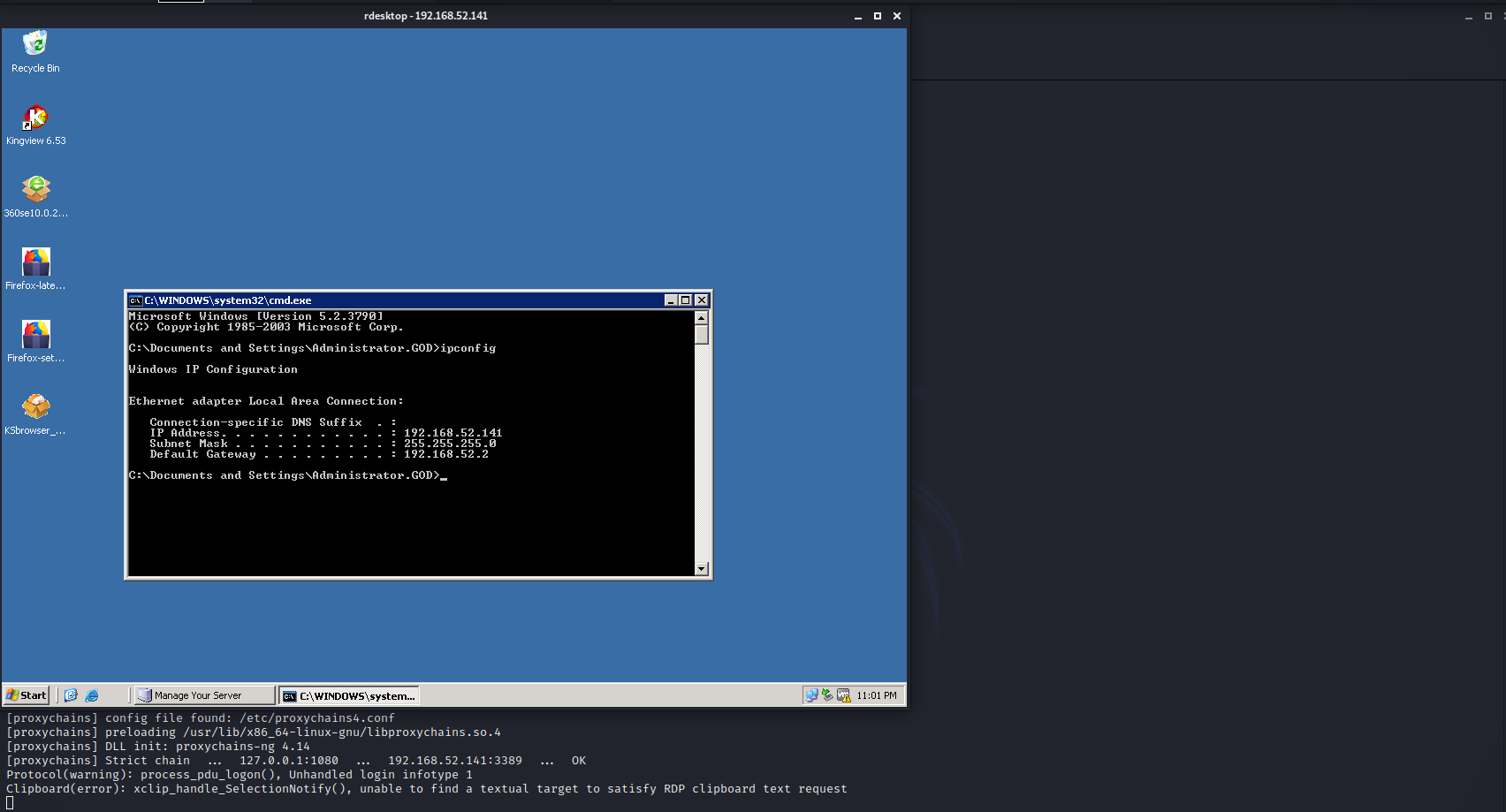The width and height of the screenshot is (1506, 812).
Task: Click the proxychains Strict chain terminal line
Action: point(296,761)
